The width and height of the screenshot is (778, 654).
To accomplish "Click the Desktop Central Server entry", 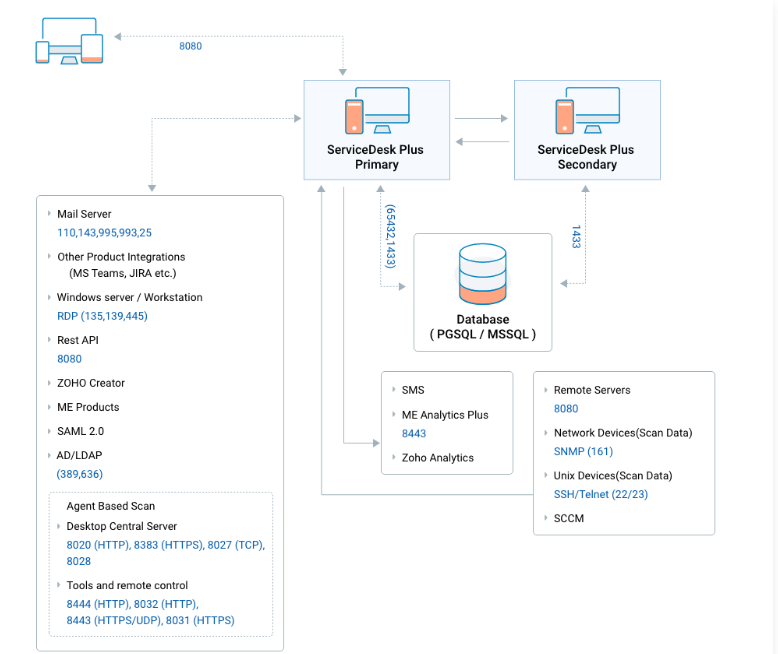I will [x=122, y=526].
